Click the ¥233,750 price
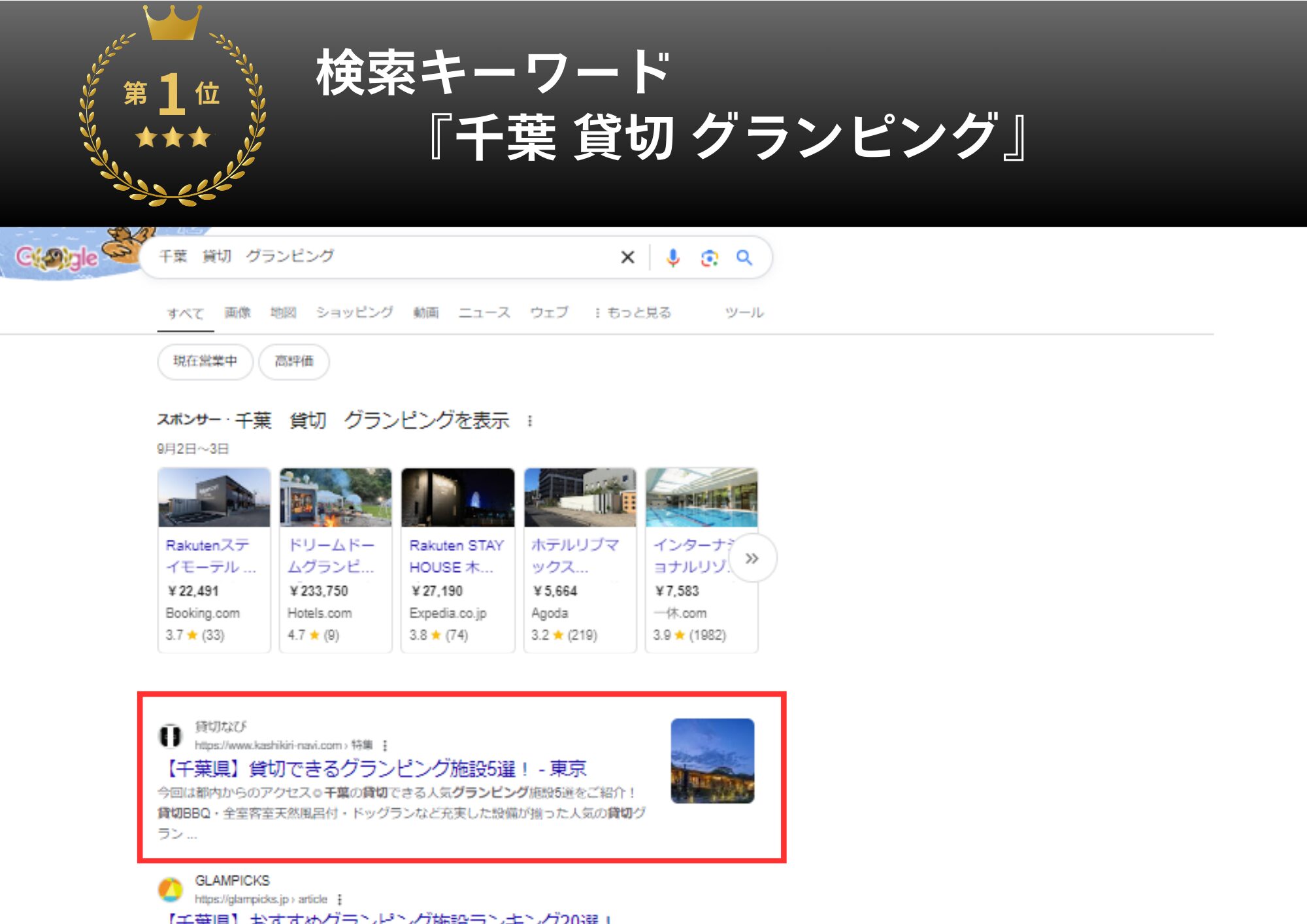Screen dimensions: 1307x924 click(318, 591)
